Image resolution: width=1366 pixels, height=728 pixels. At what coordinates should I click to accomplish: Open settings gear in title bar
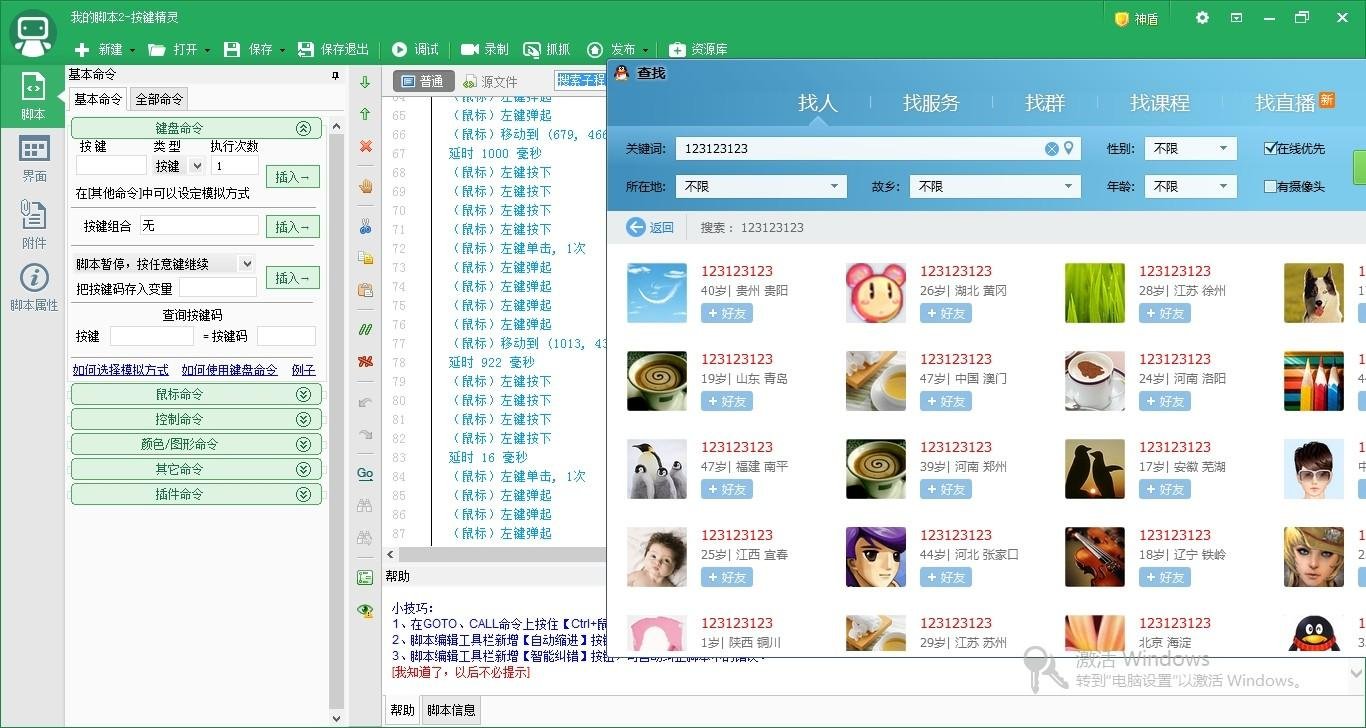point(1203,18)
